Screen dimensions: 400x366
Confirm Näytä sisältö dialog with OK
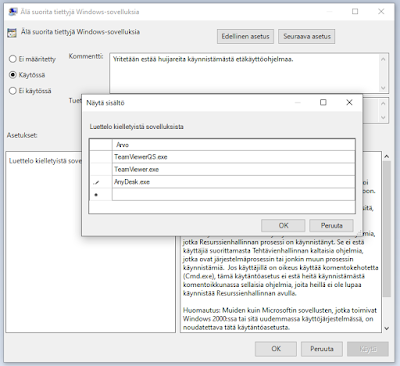tap(283, 226)
